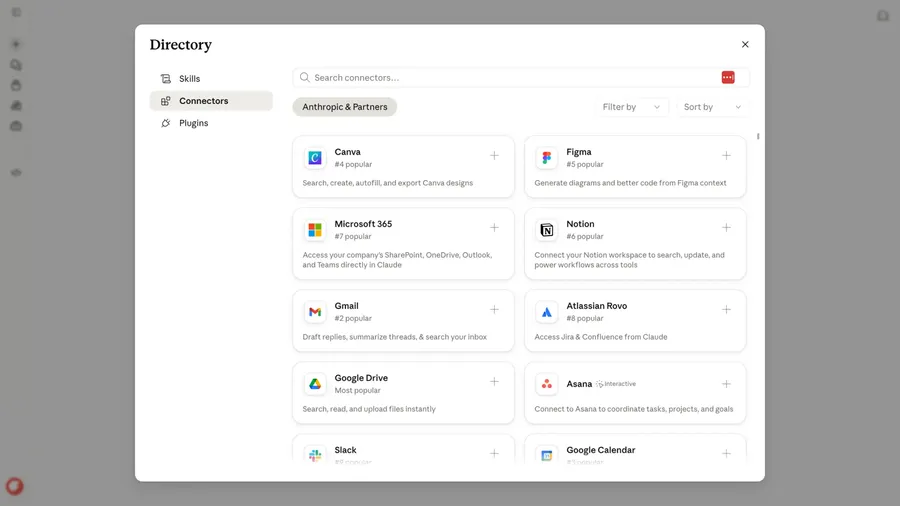Screen dimensions: 900x506
Task: Add the Figma connector with plus icon
Action: [726, 155]
